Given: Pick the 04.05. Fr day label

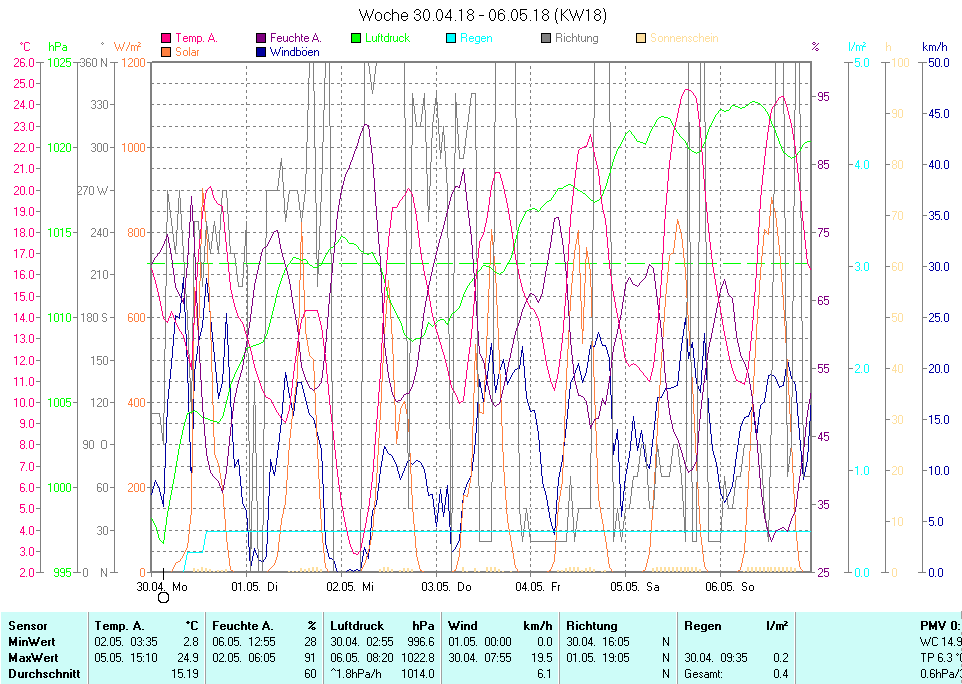Looking at the screenshot, I should coord(538,587).
